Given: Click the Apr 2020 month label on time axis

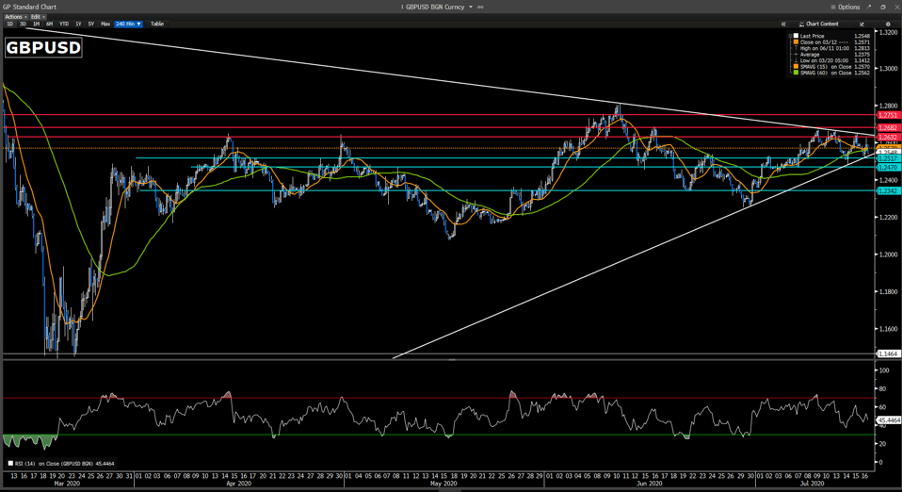Looking at the screenshot, I should coord(239,483).
